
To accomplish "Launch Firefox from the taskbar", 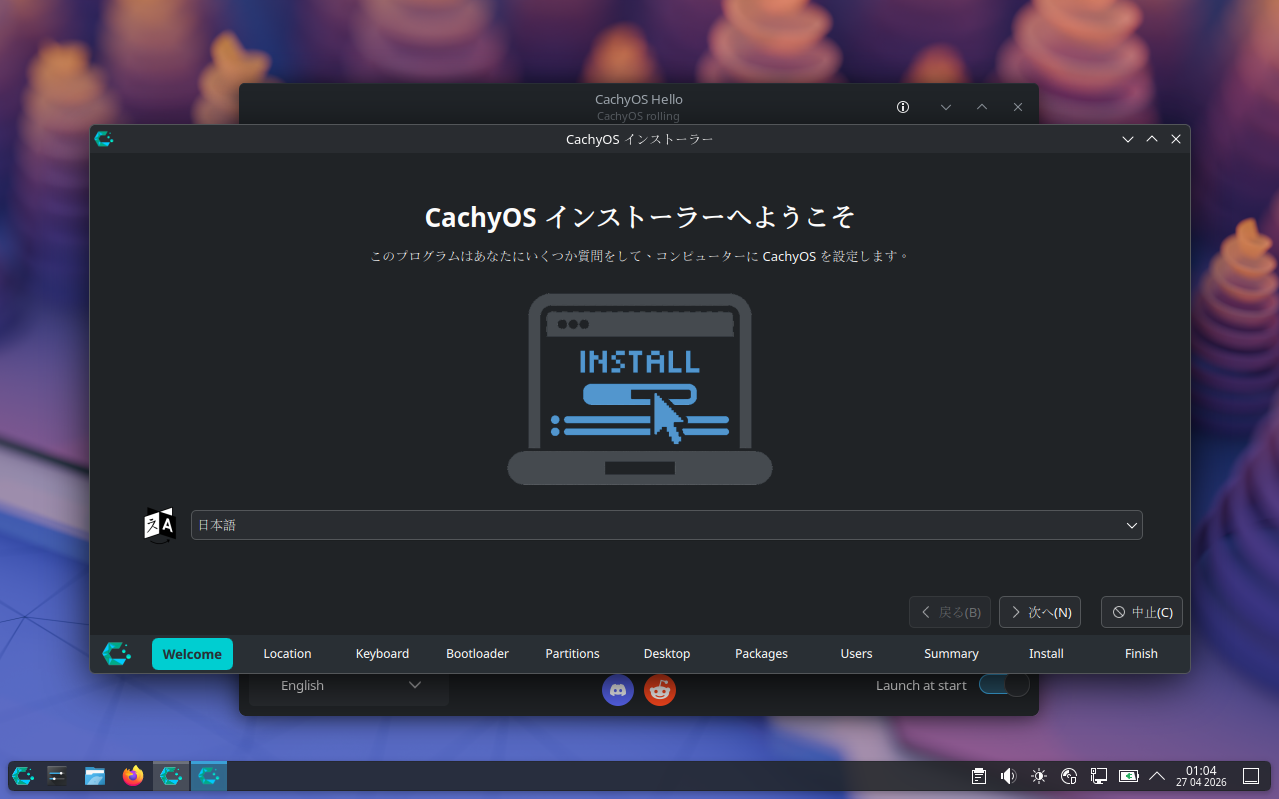I will [133, 776].
